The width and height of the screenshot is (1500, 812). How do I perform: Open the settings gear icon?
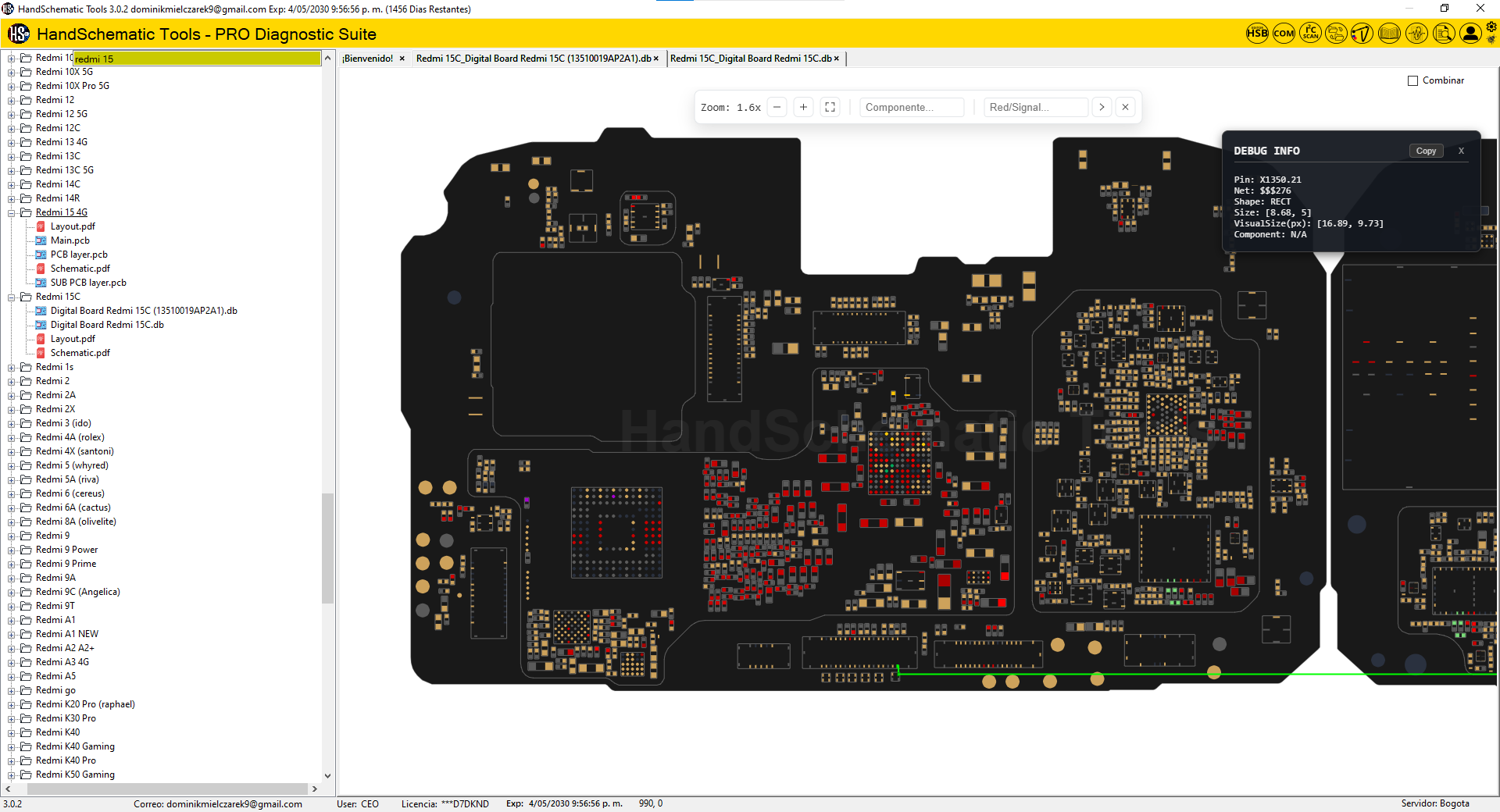click(x=1491, y=27)
